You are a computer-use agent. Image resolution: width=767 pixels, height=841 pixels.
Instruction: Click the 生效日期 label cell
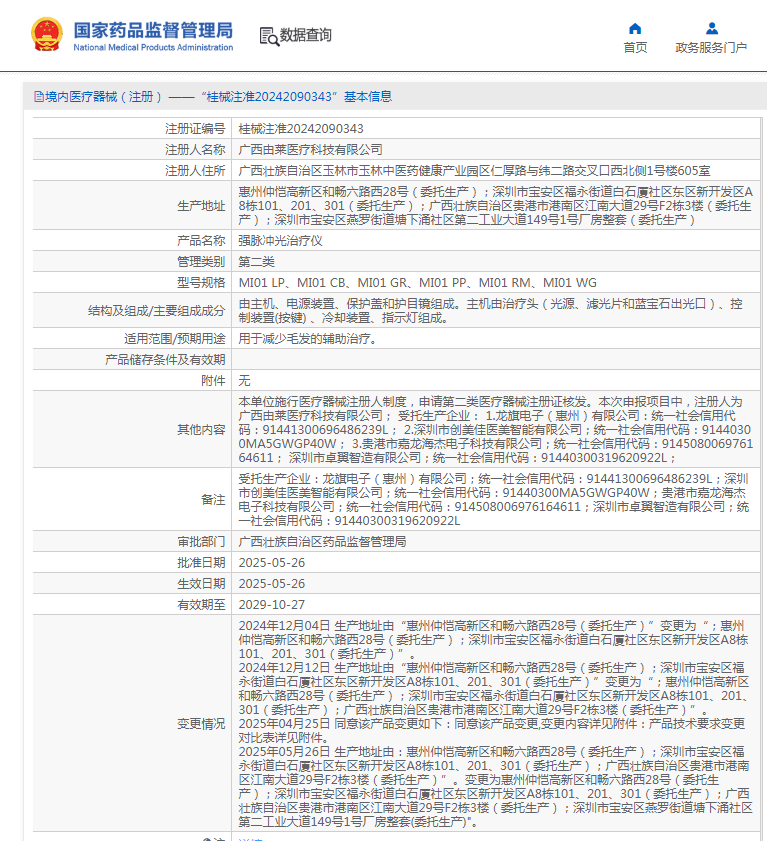(x=132, y=584)
